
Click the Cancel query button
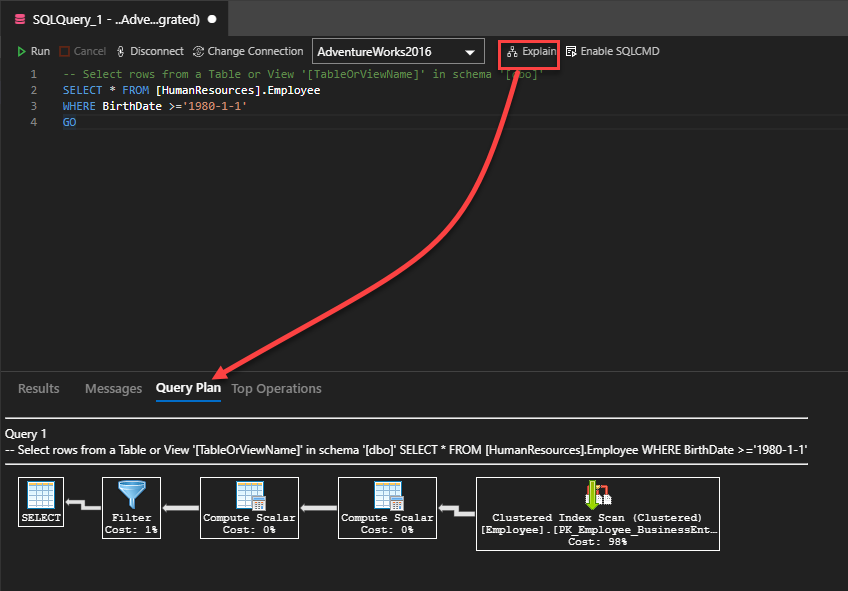pos(83,51)
